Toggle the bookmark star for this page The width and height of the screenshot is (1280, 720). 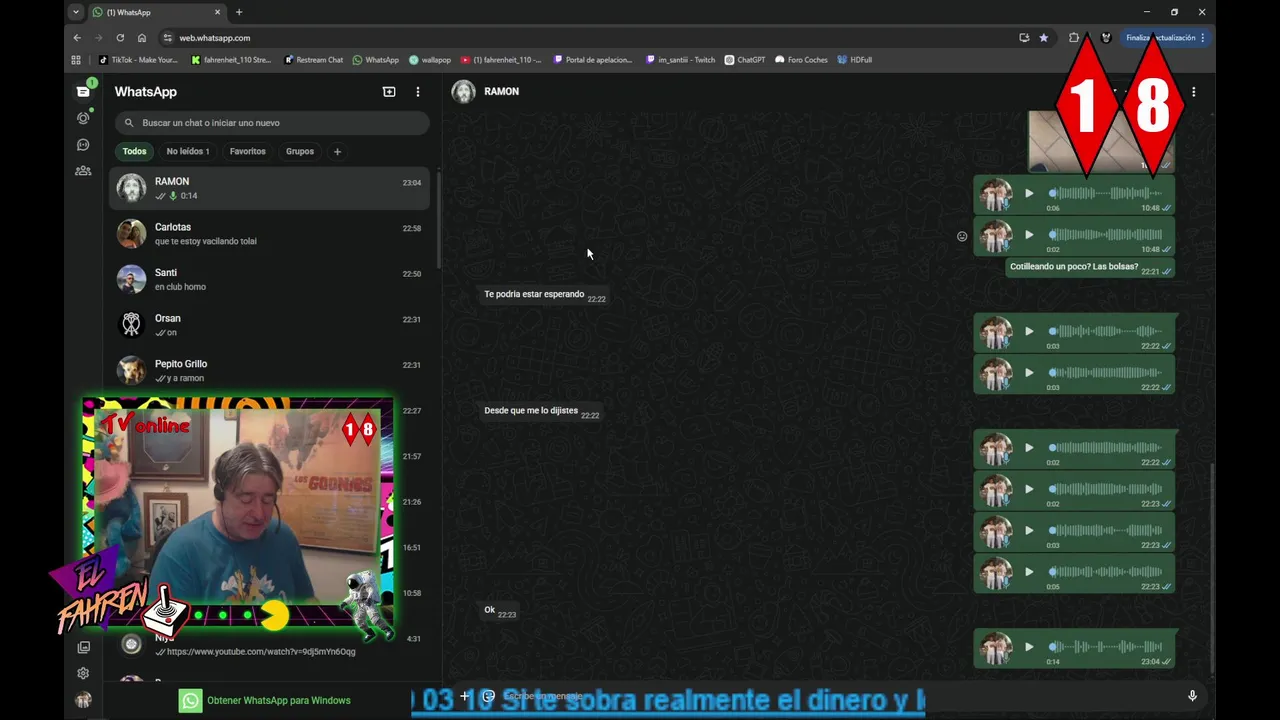[1044, 38]
